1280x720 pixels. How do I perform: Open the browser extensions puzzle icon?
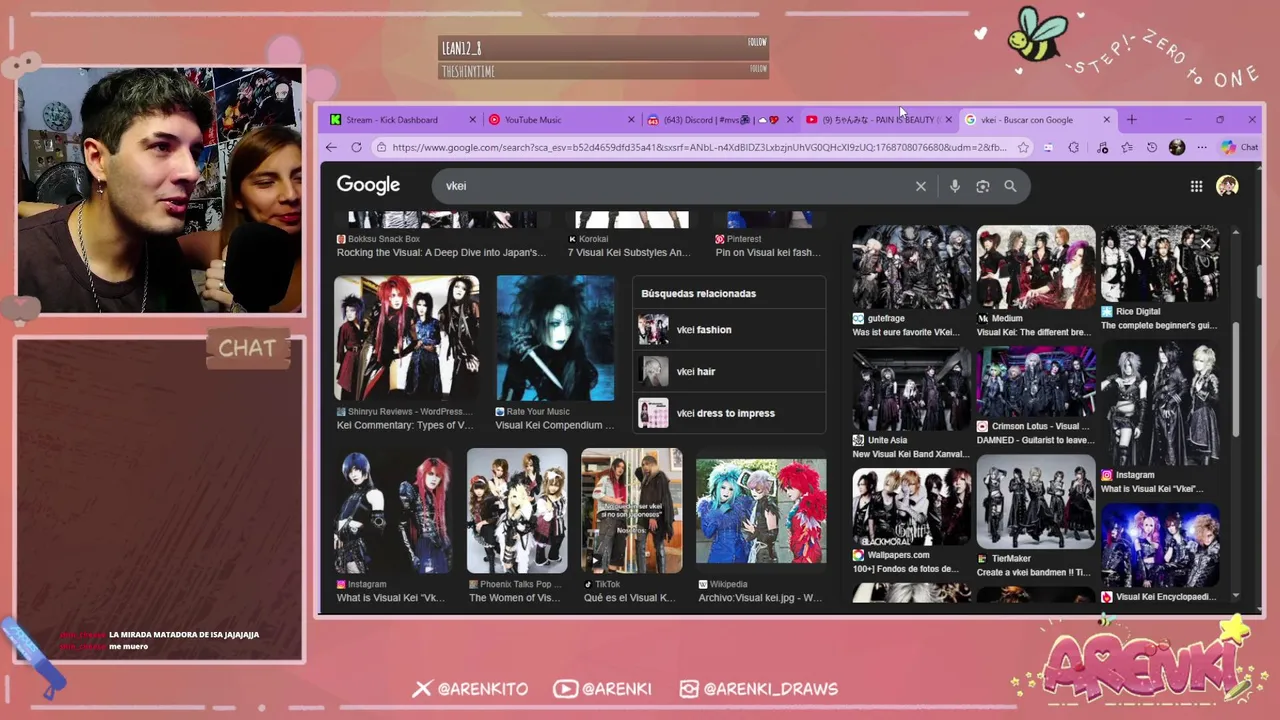tap(1074, 147)
